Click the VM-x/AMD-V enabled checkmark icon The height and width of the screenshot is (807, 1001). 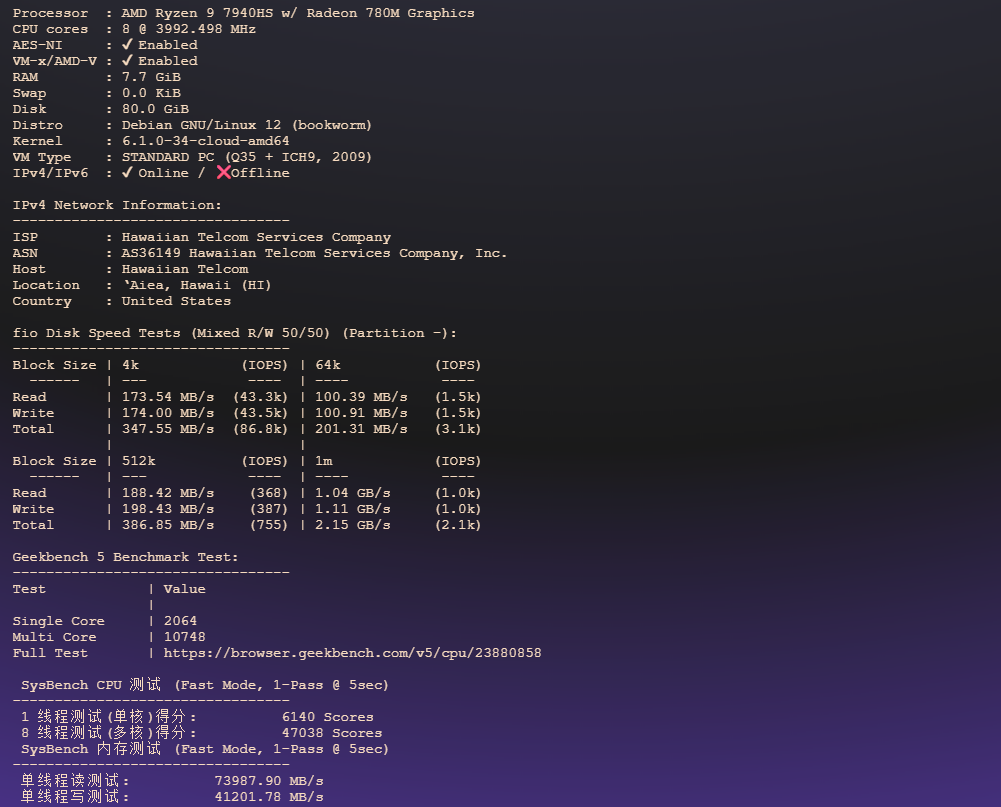point(126,60)
